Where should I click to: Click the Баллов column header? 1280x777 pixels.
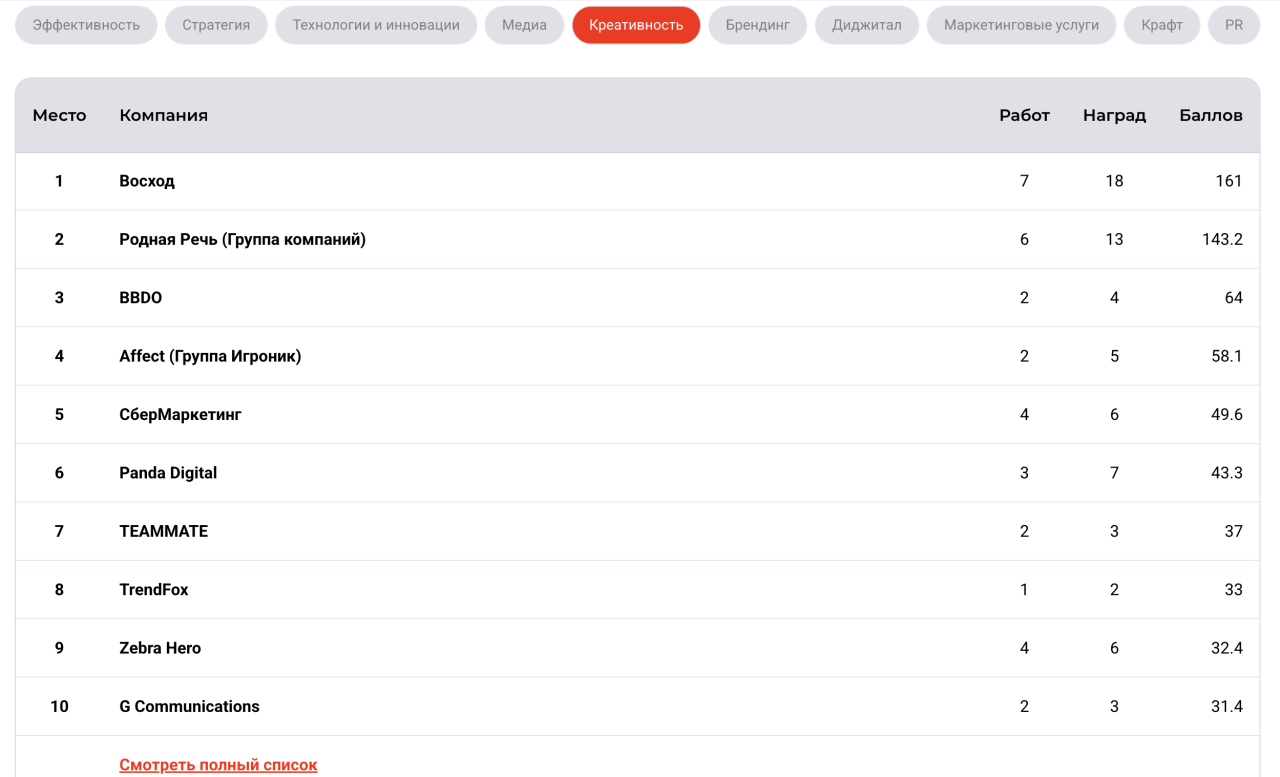[1210, 115]
